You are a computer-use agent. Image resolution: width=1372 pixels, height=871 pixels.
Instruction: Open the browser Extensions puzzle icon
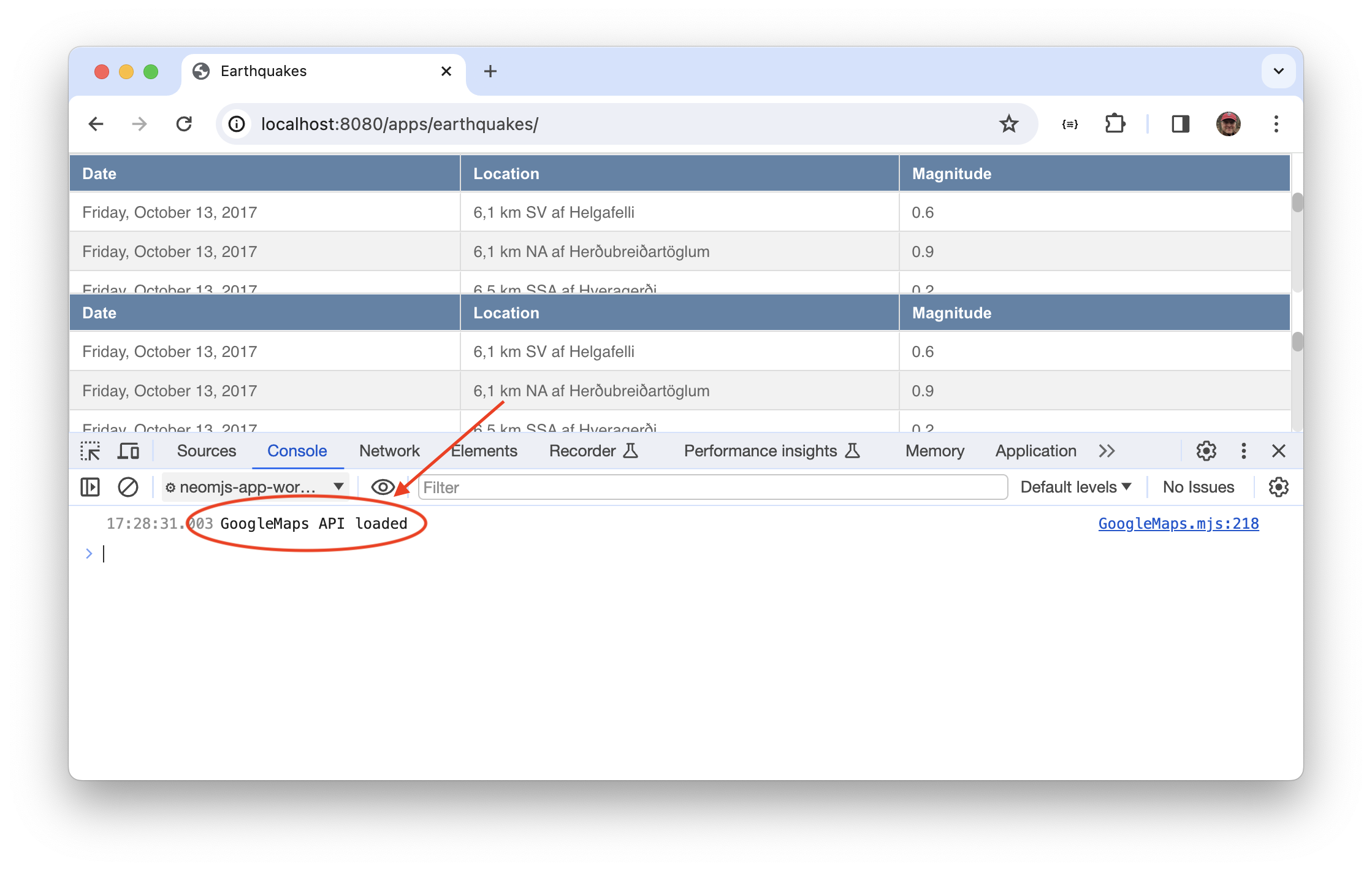click(x=1115, y=125)
